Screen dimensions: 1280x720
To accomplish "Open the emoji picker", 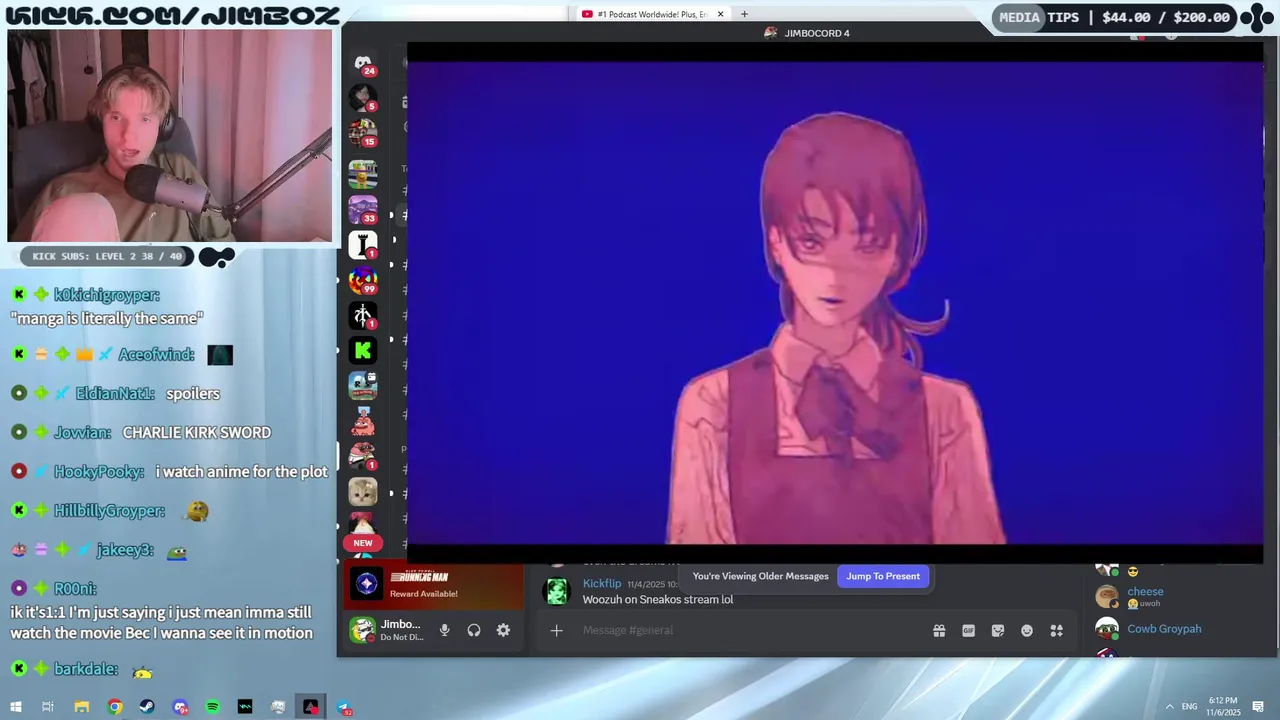I will pos(1026,630).
